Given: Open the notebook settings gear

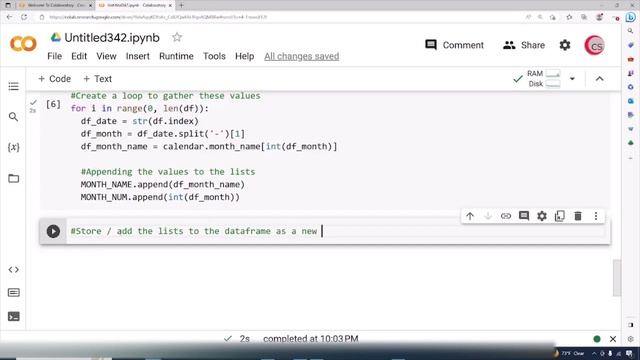Looking at the screenshot, I should click(565, 45).
